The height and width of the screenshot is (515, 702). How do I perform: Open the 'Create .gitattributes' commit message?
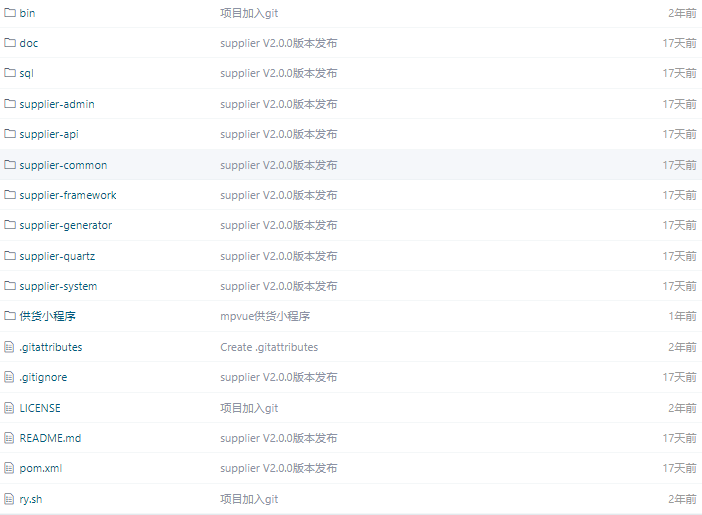(x=269, y=347)
